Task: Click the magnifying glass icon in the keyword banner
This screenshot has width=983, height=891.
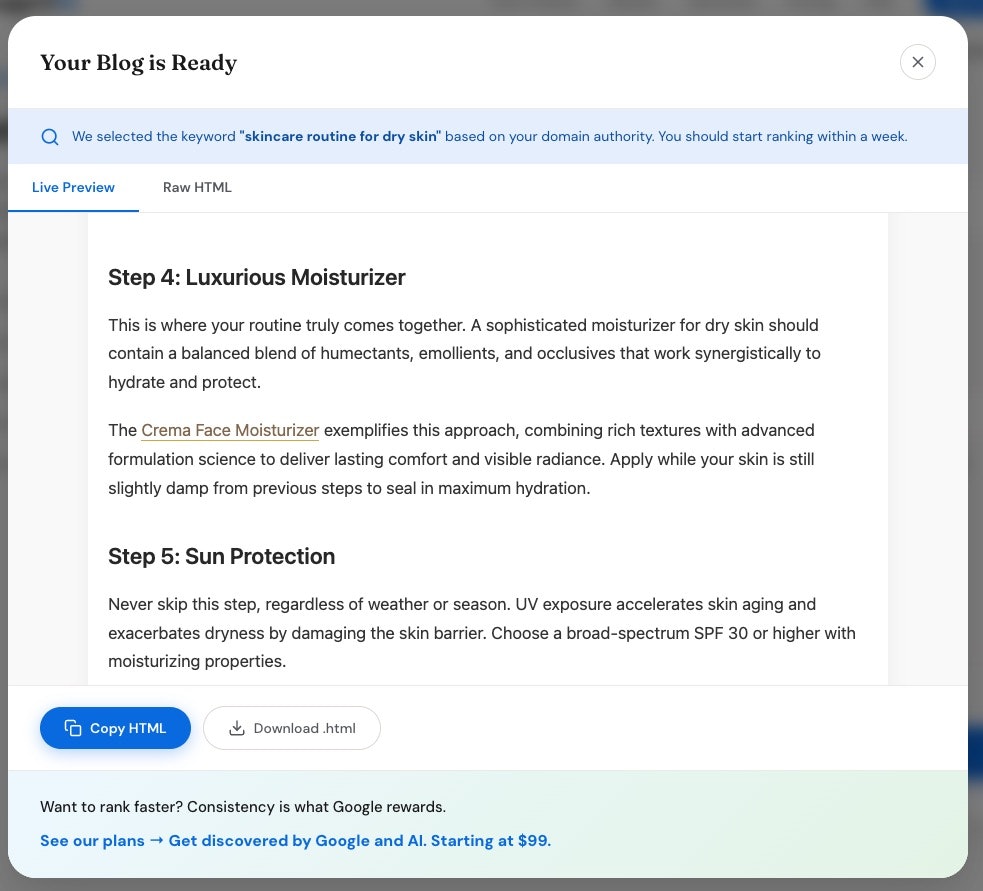Action: (50, 136)
